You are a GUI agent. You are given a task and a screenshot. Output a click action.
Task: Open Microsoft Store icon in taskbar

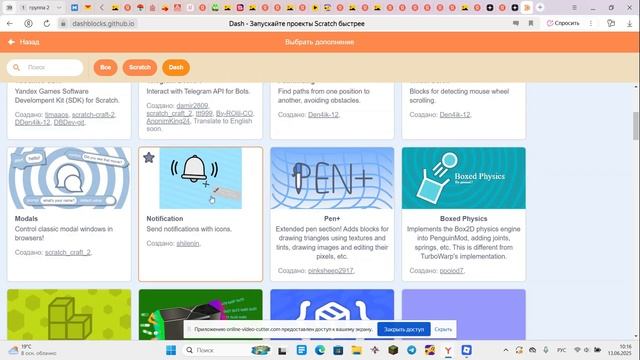(338, 350)
